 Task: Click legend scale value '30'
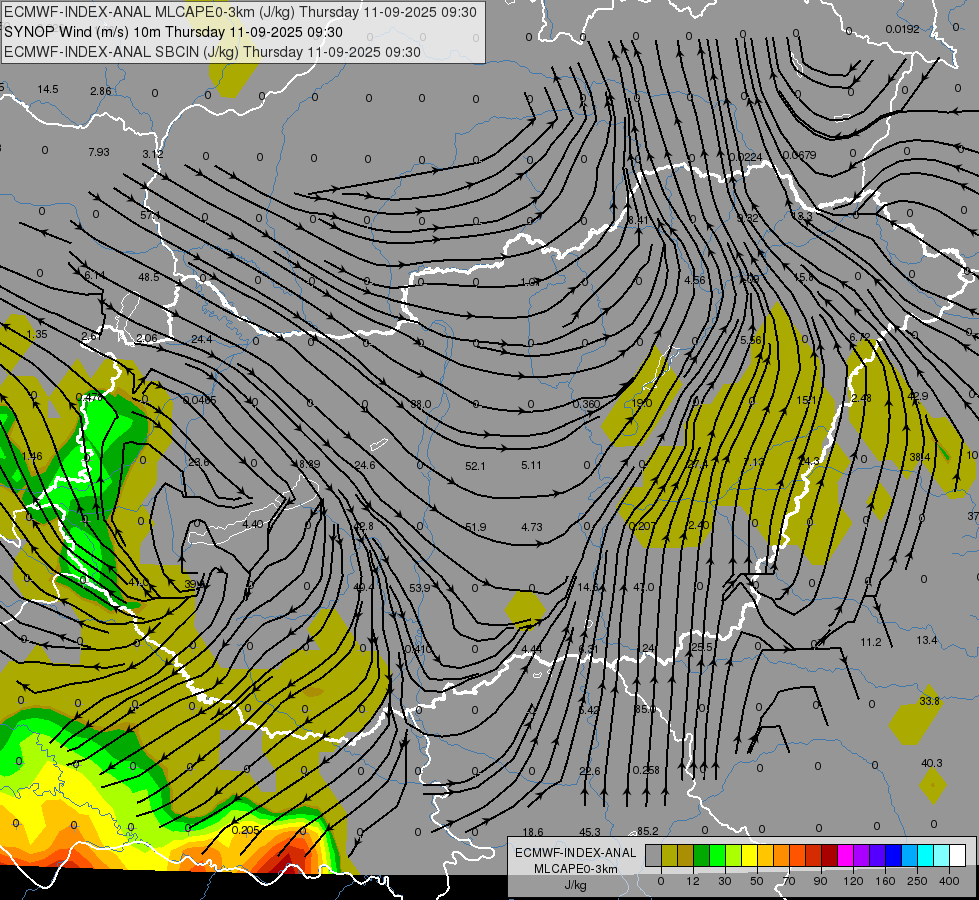(725, 881)
